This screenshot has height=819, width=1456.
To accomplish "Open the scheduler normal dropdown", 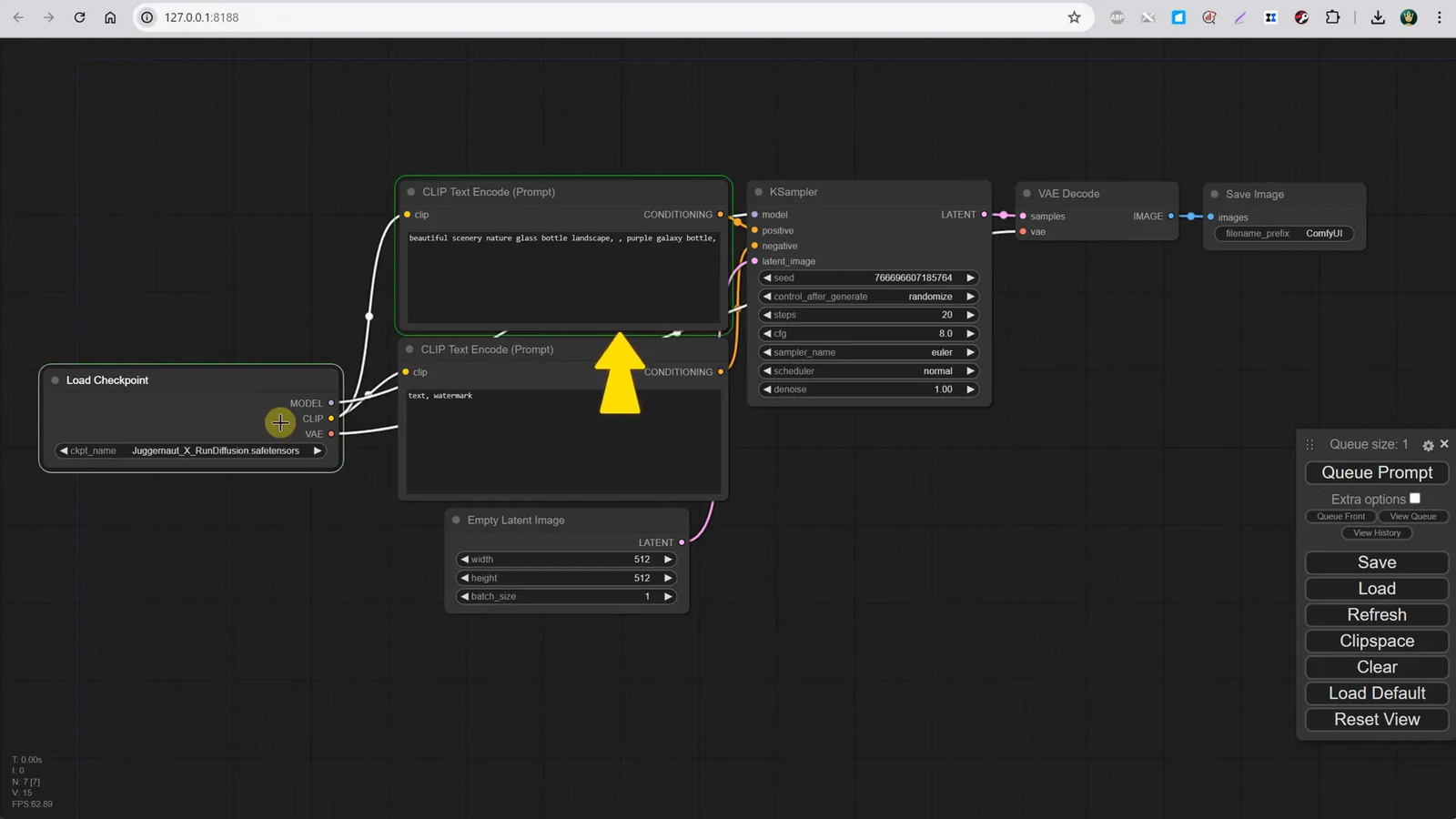I will pos(869,371).
